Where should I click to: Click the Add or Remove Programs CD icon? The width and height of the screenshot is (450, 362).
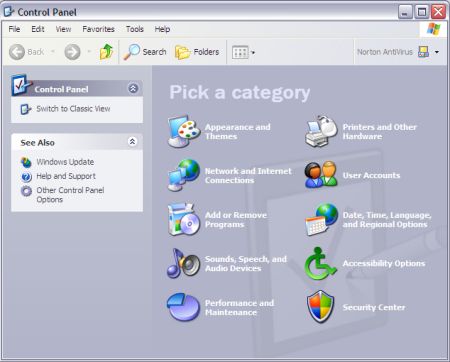point(184,219)
